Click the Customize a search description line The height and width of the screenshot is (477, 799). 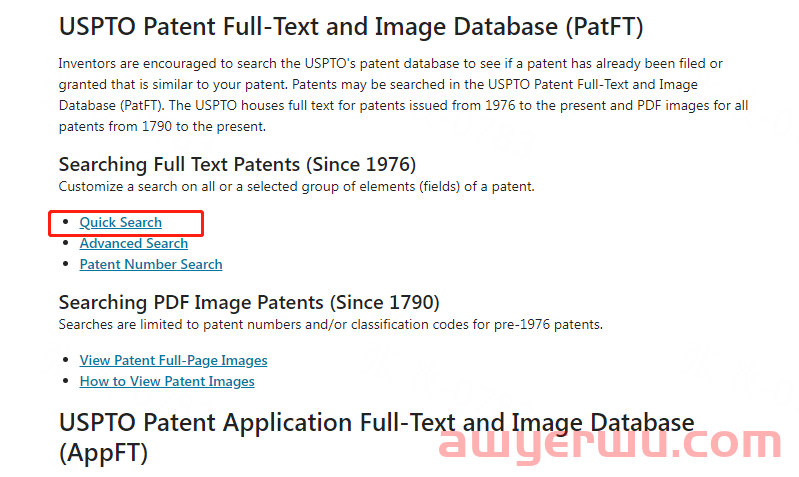(296, 187)
